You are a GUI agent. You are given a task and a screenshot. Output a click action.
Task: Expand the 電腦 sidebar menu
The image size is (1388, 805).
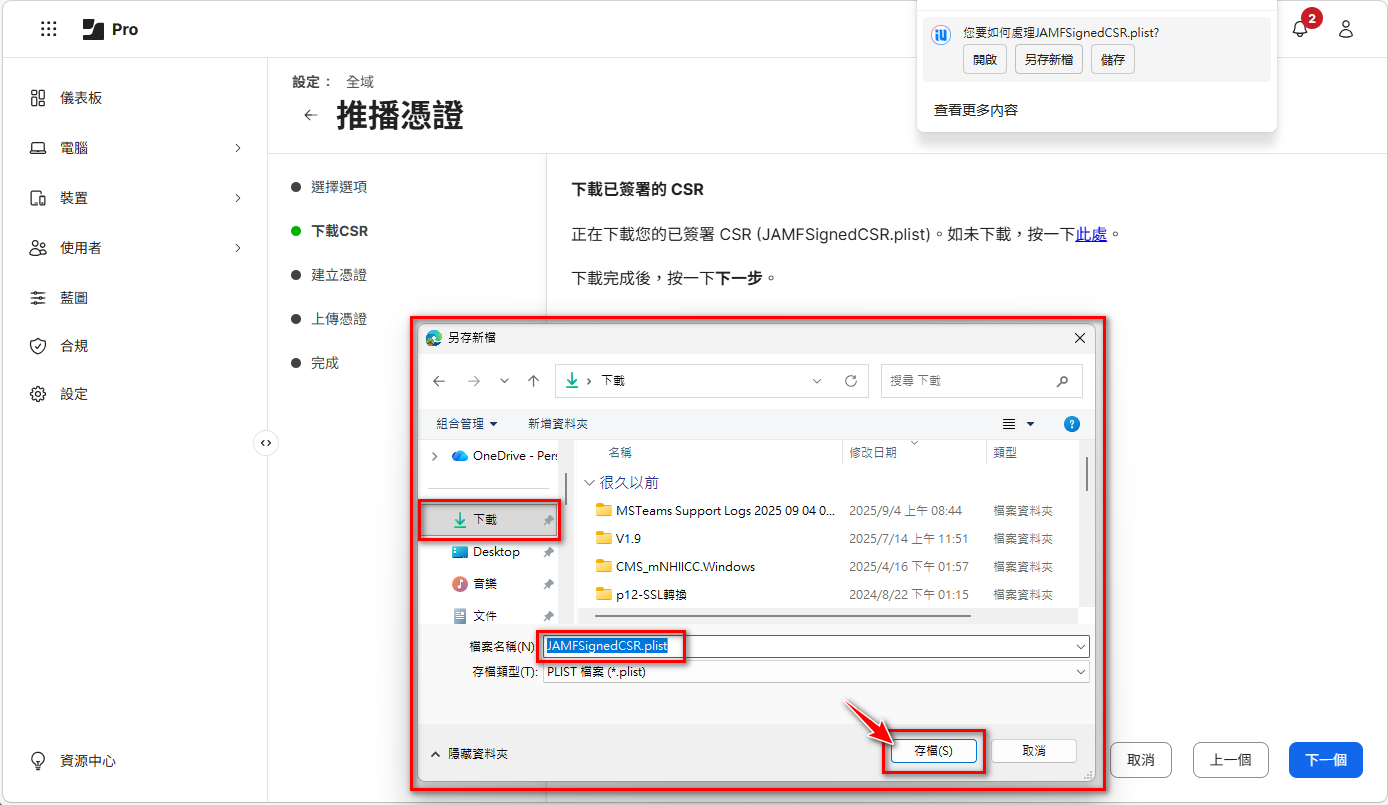[x=238, y=148]
